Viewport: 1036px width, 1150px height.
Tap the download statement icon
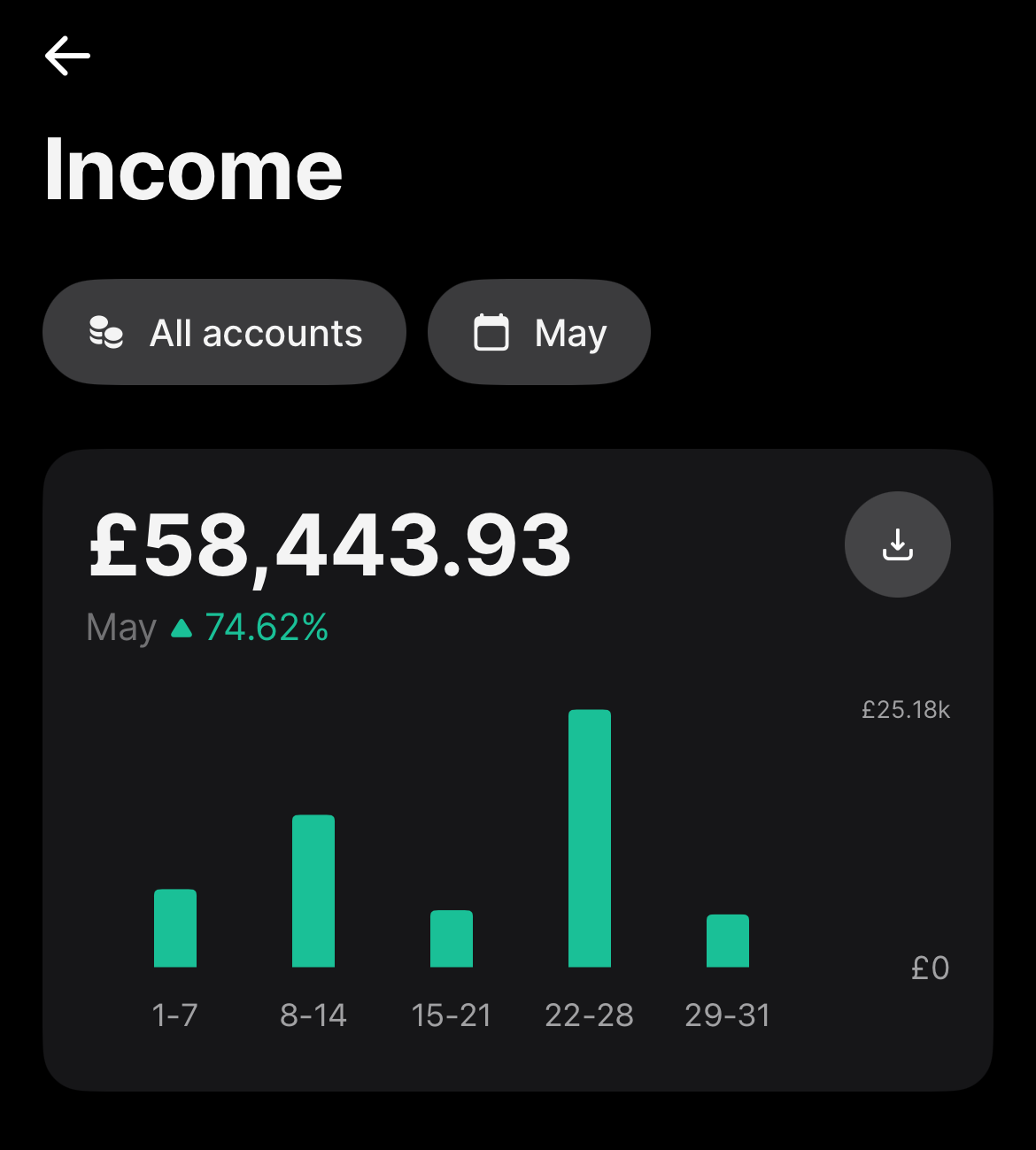click(898, 544)
